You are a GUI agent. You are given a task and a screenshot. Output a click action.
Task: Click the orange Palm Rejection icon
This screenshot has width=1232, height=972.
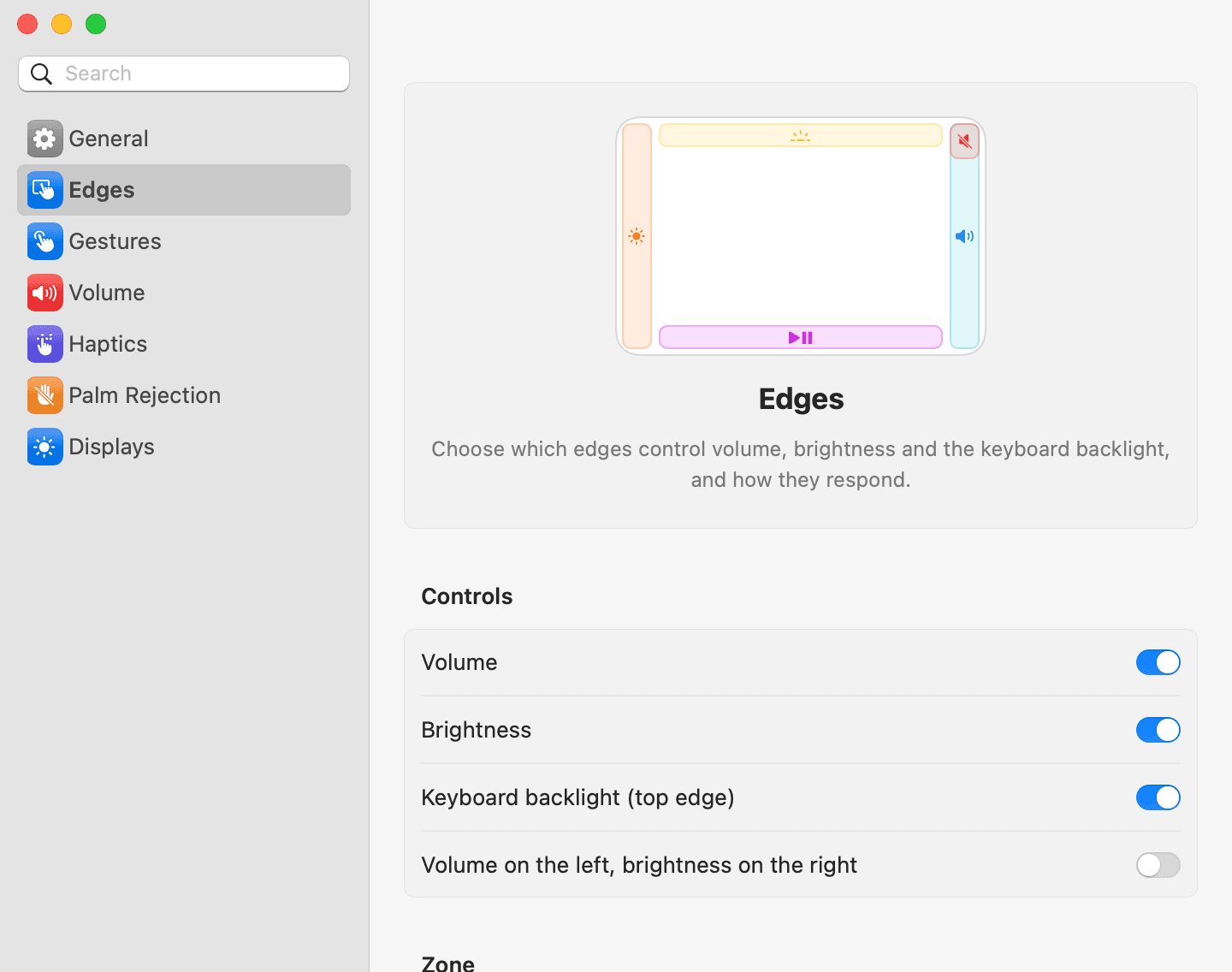pyautogui.click(x=44, y=395)
